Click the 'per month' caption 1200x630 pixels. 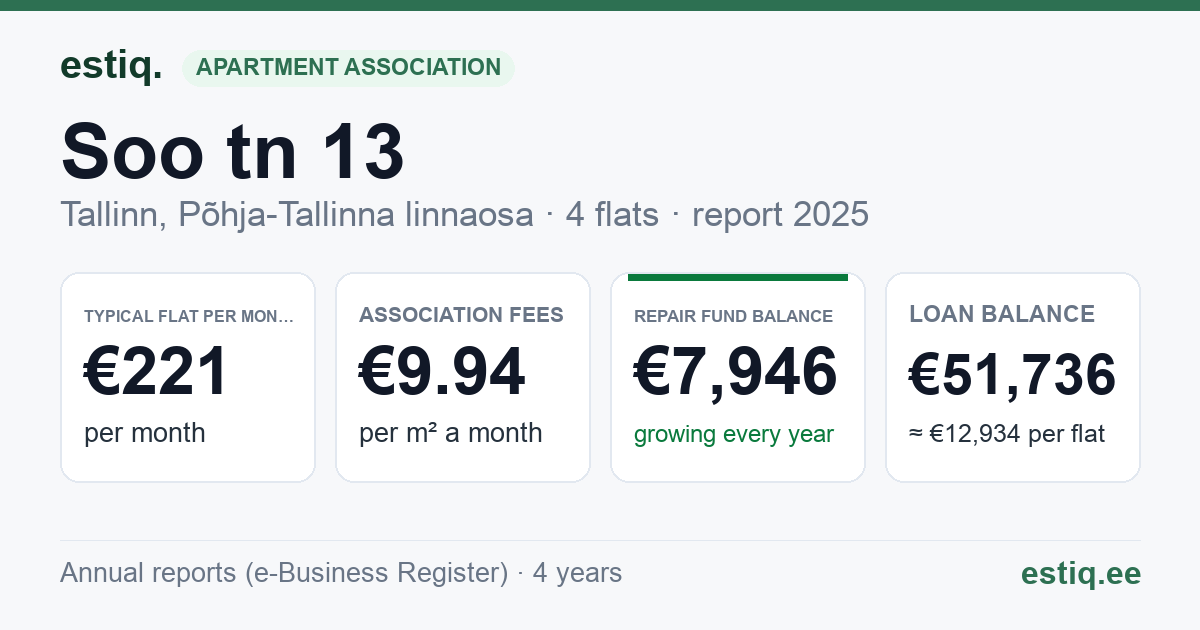click(145, 433)
